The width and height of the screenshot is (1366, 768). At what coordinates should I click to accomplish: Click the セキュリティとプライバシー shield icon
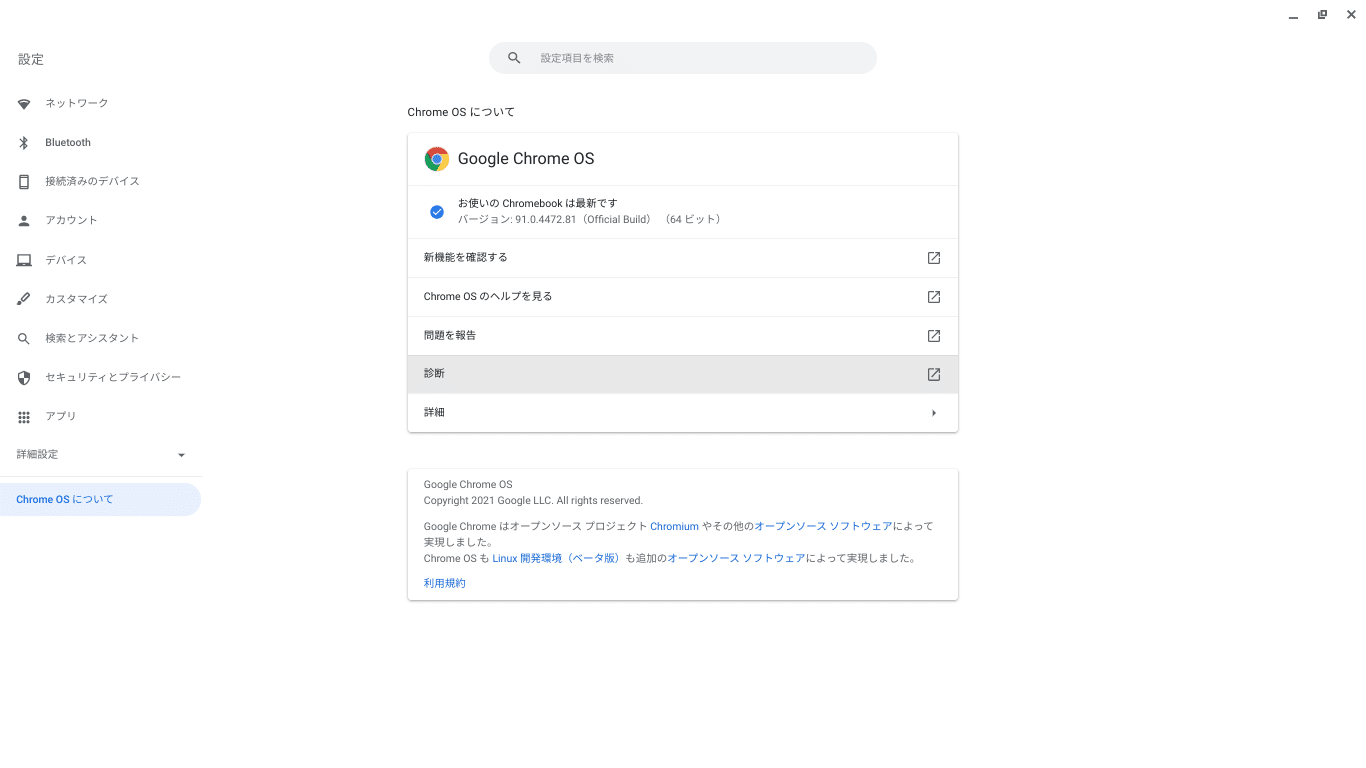(24, 378)
